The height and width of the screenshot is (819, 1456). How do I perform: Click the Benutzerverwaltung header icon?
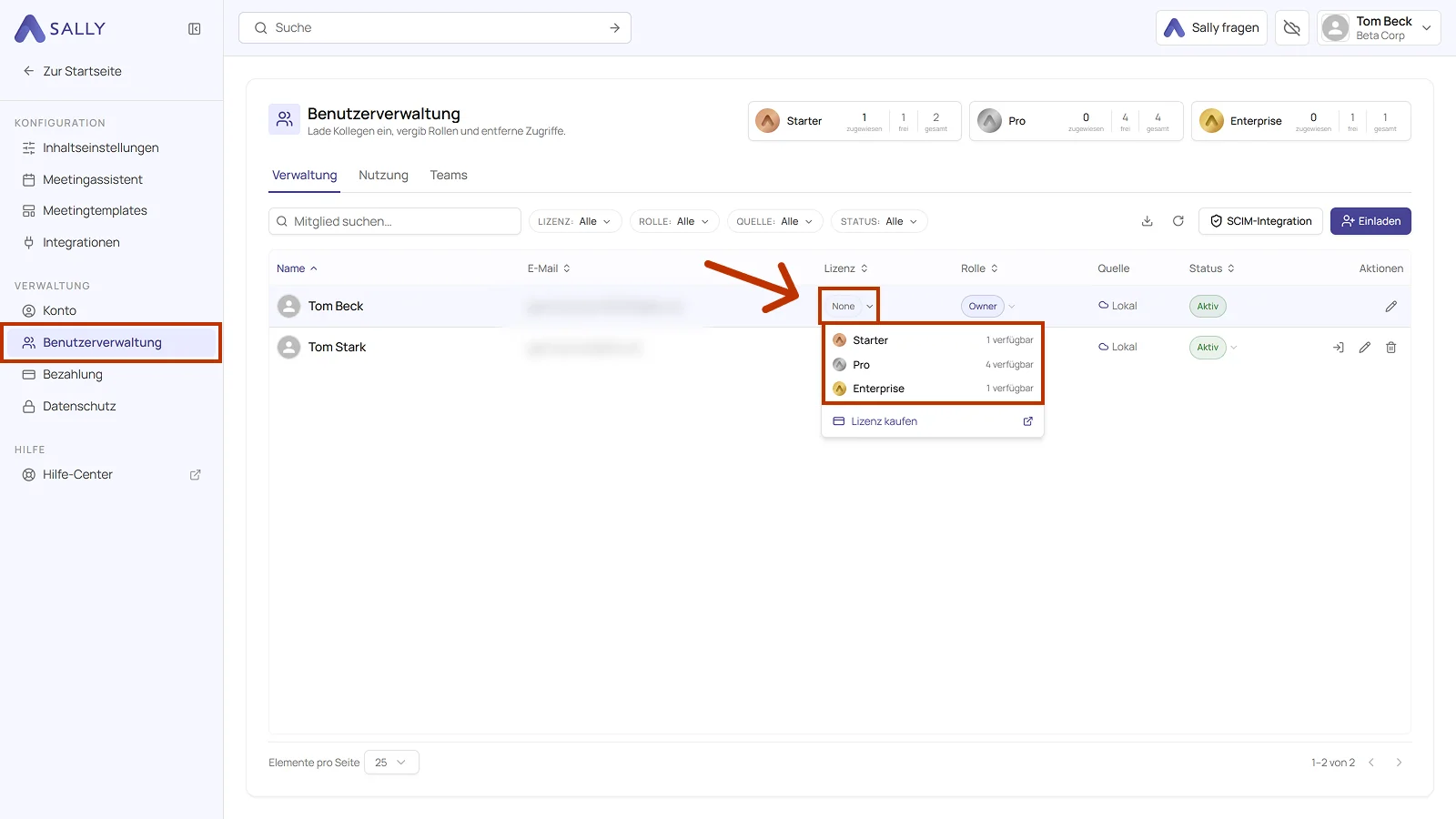284,119
